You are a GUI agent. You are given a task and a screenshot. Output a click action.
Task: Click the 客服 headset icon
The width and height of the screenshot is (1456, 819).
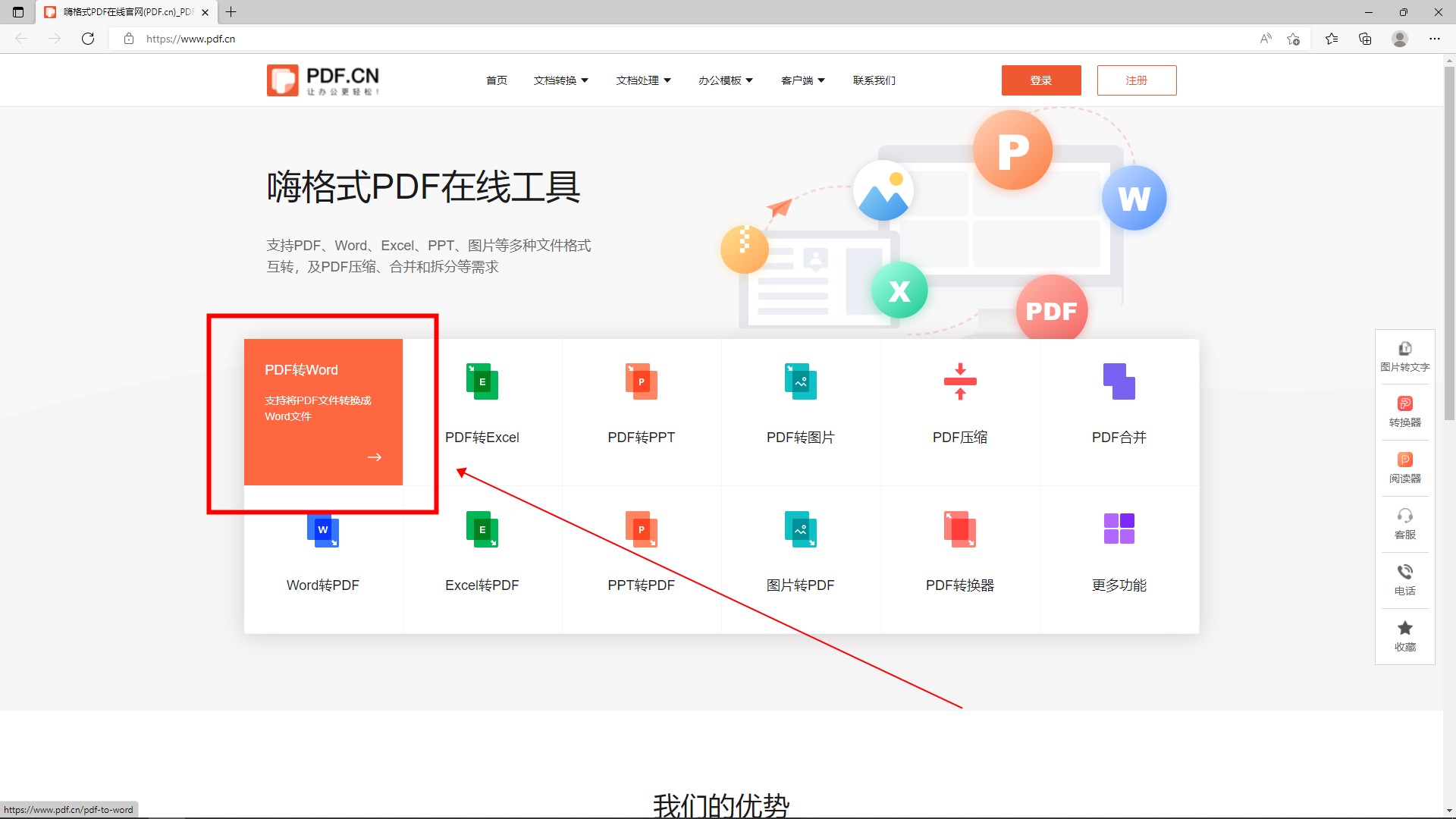tap(1405, 516)
